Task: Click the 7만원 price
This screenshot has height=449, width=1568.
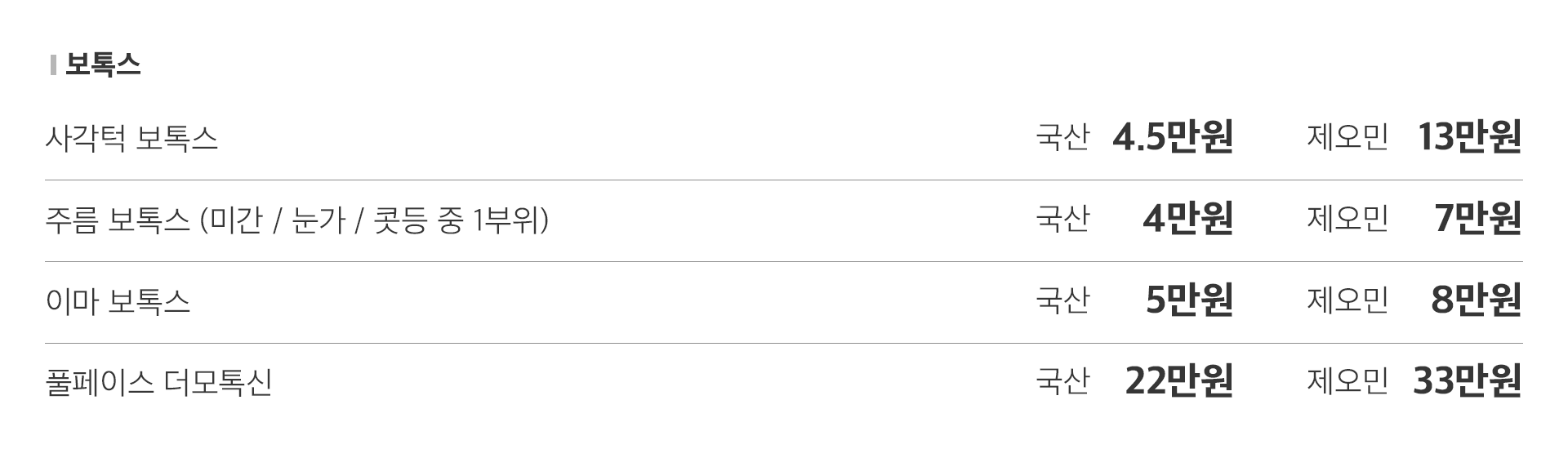Action: [1478, 218]
